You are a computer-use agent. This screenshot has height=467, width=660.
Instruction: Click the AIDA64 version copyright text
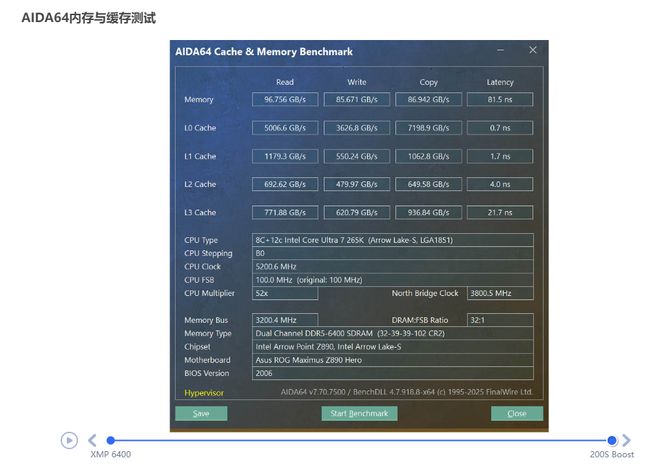(407, 392)
